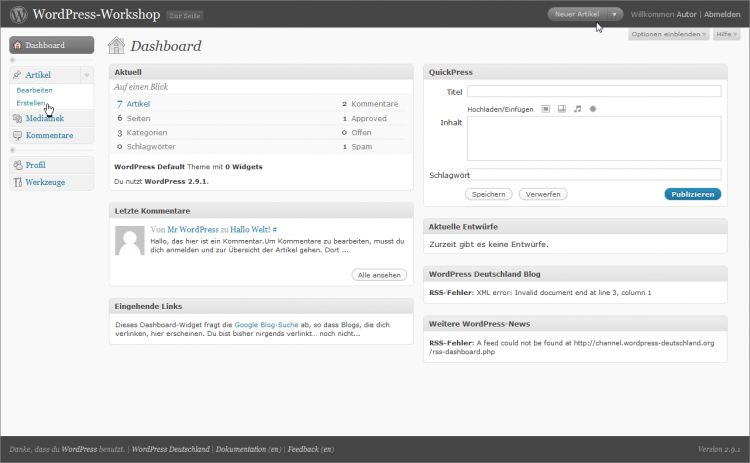Toggle sidebar via lower separator arrow
The image size is (750, 463).
click(x=13, y=150)
